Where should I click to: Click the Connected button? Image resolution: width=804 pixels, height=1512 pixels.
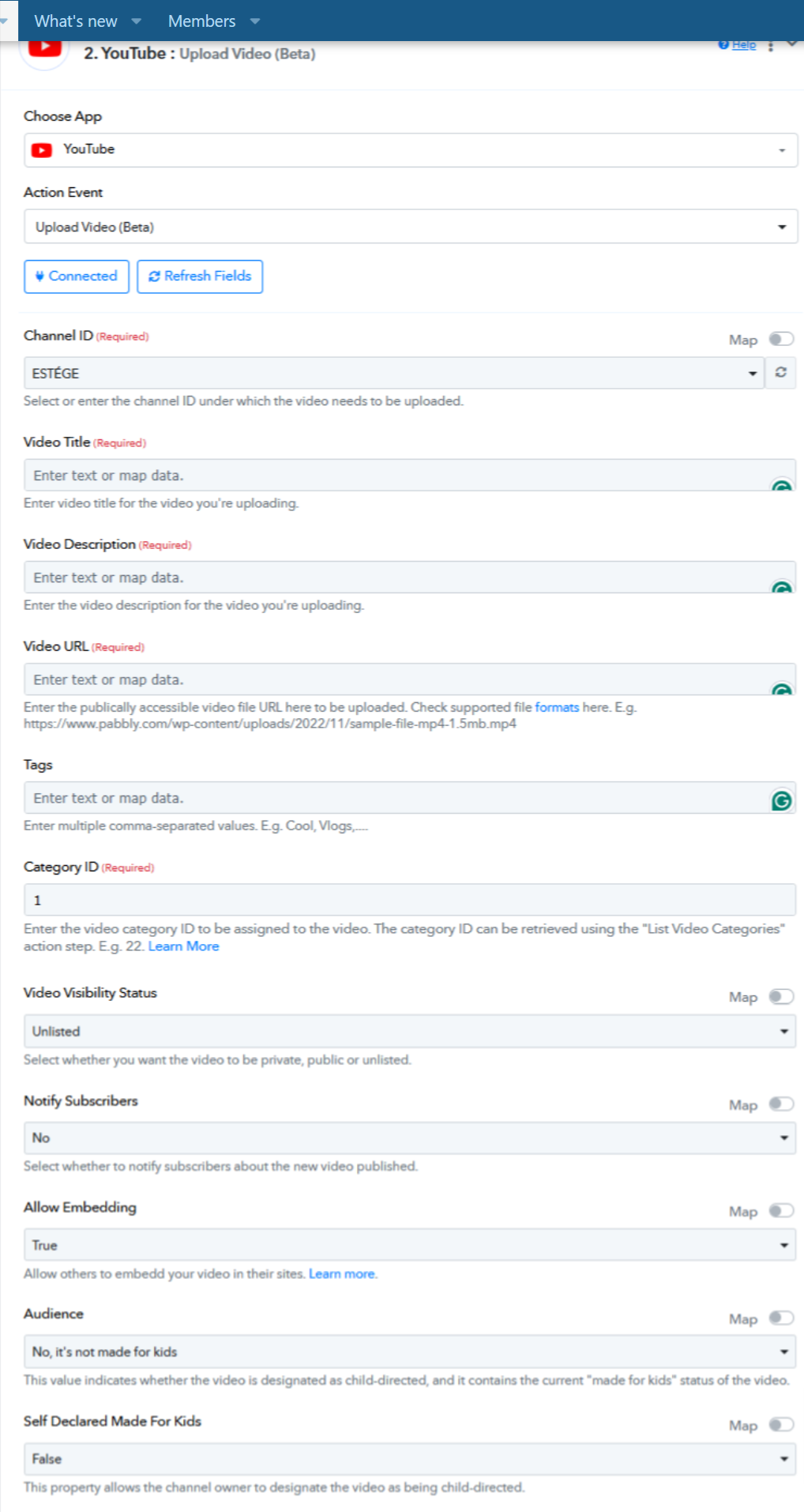point(77,276)
